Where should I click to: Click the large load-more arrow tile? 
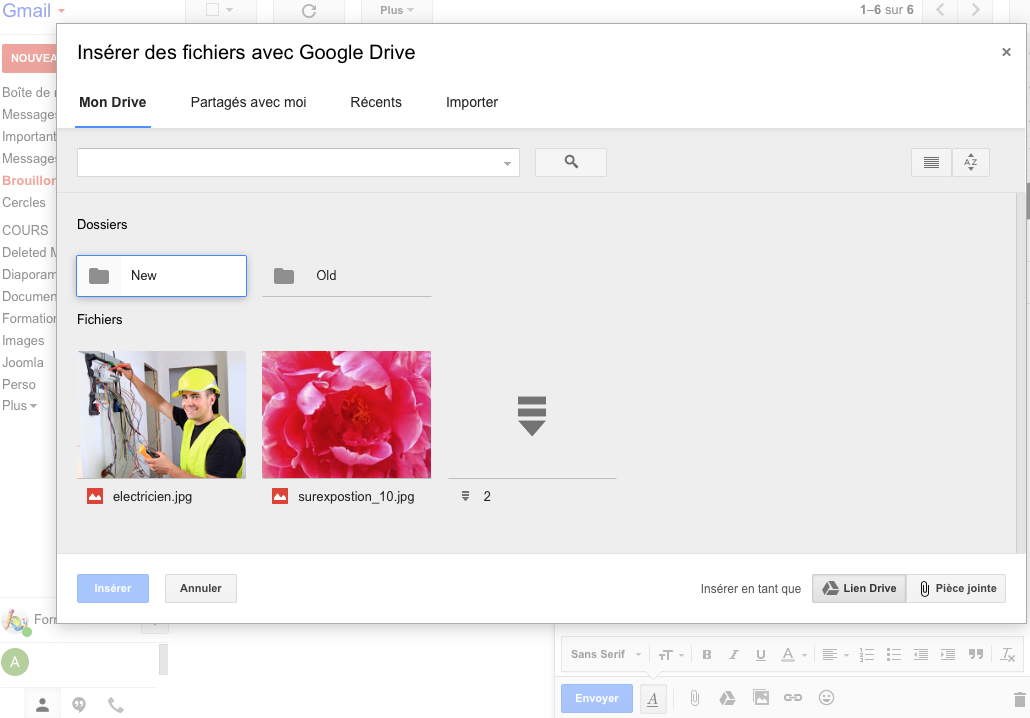click(x=532, y=415)
